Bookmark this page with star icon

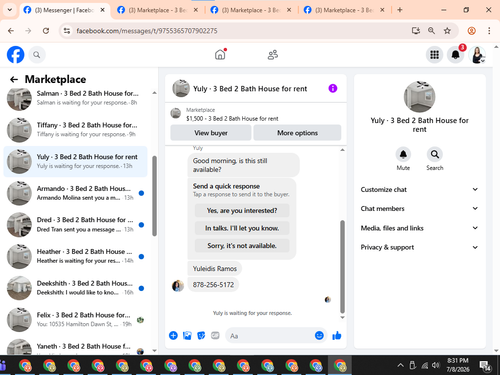447,31
